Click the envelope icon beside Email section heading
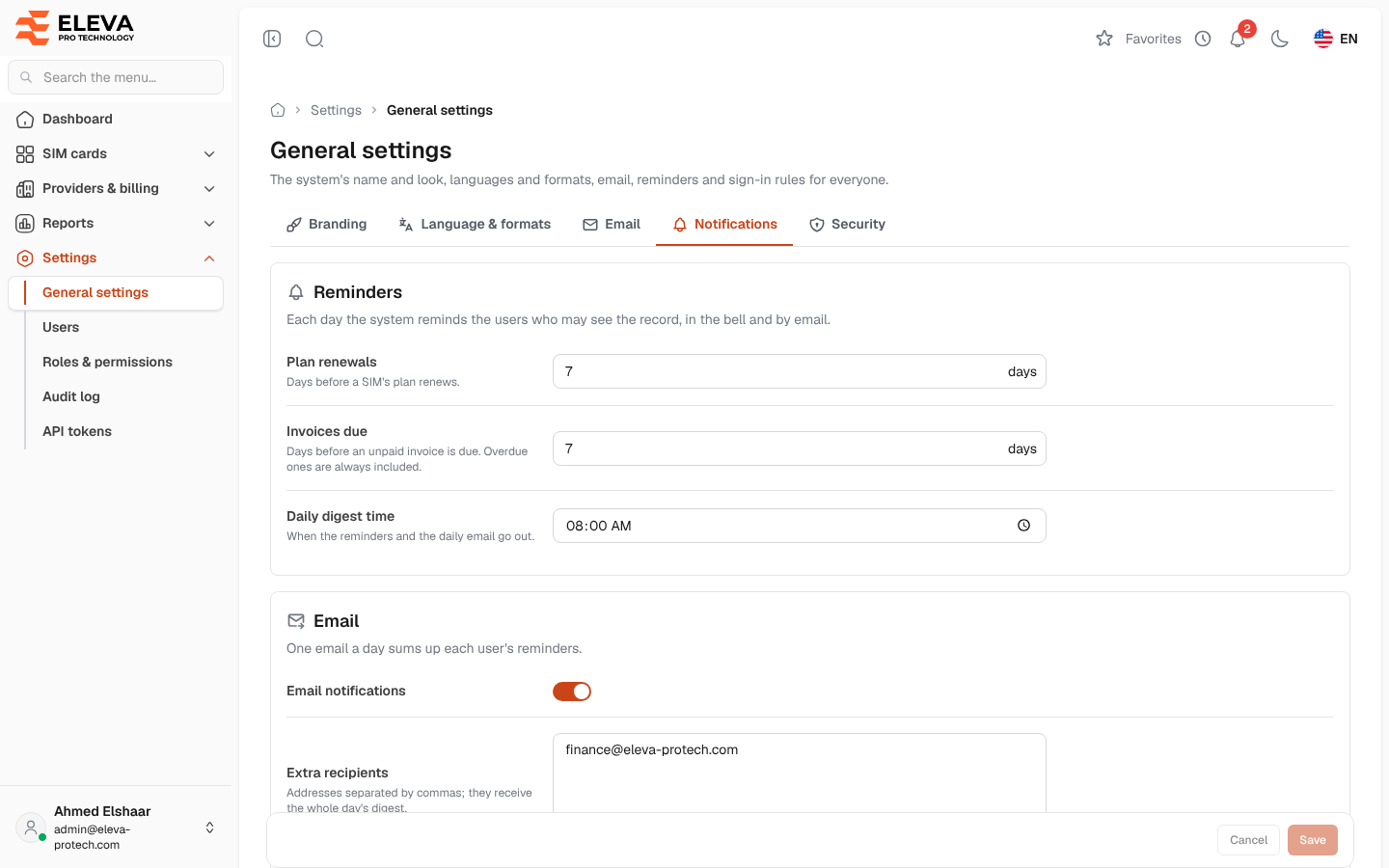 tap(296, 621)
